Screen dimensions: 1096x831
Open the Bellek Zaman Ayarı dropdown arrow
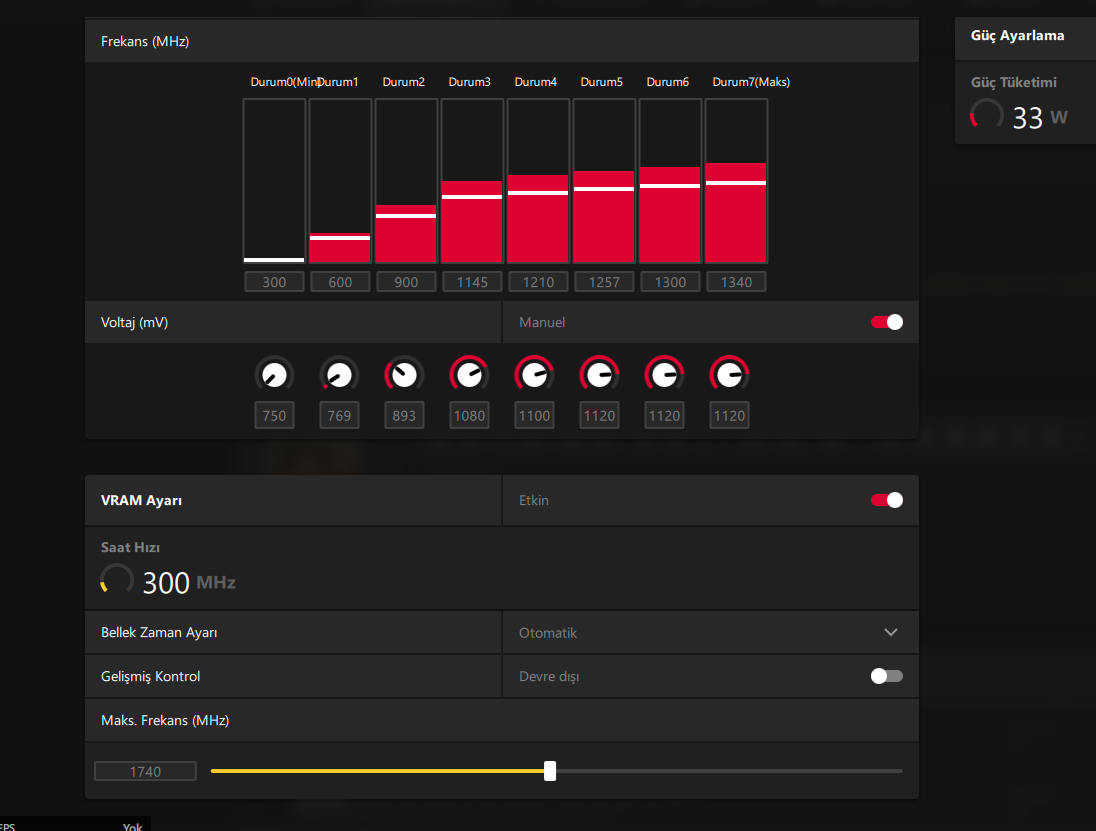click(891, 633)
